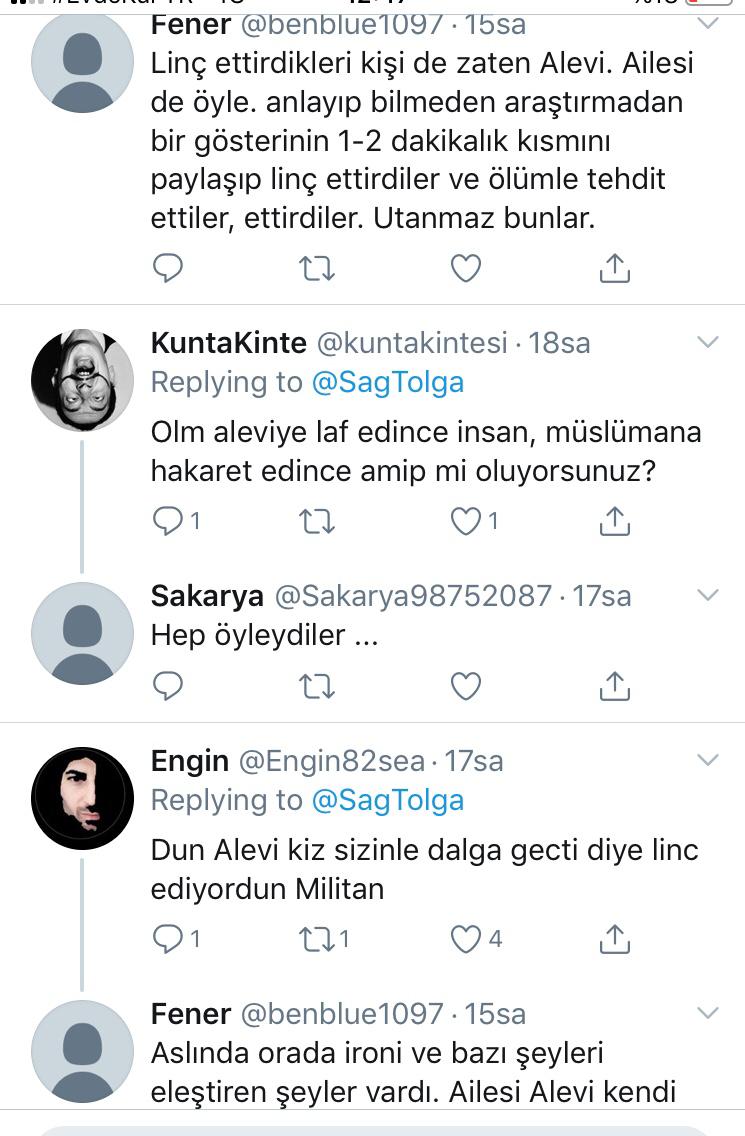This screenshot has width=745, height=1136.
Task: Reply to Sakarya's tweet
Action: 168,686
